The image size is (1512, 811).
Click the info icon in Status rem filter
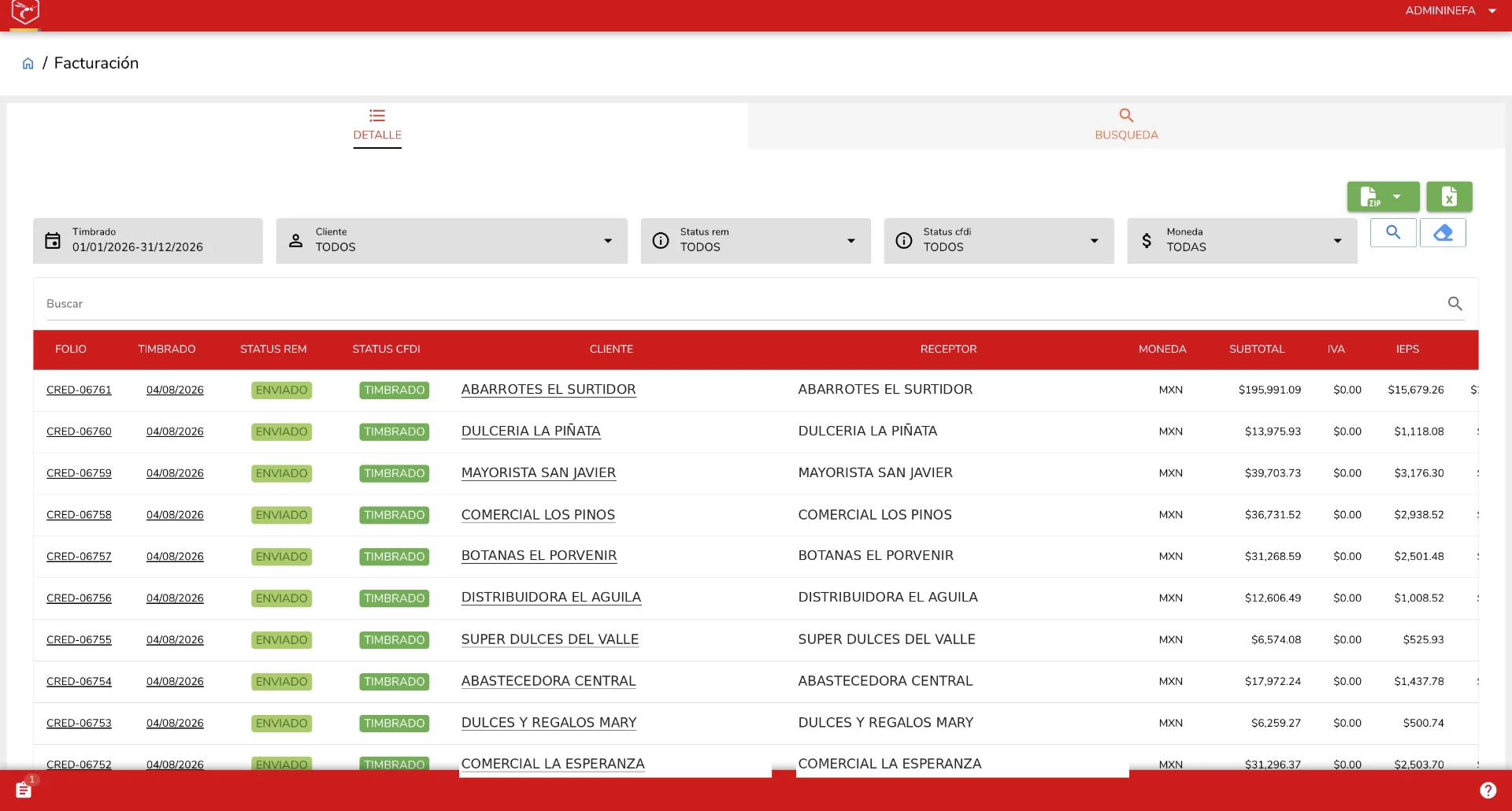[x=661, y=241]
